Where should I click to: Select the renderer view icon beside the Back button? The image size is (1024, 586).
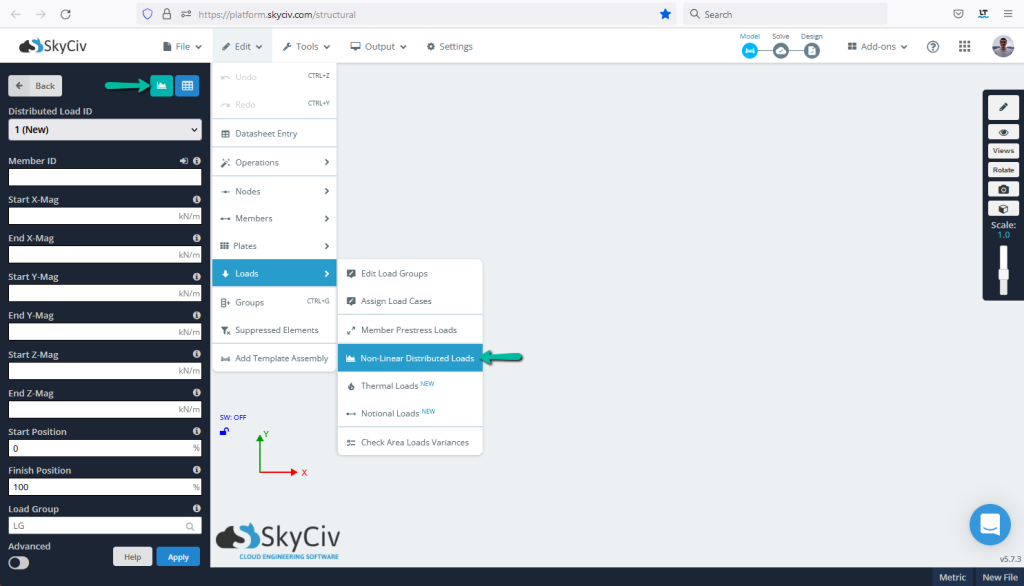[161, 86]
